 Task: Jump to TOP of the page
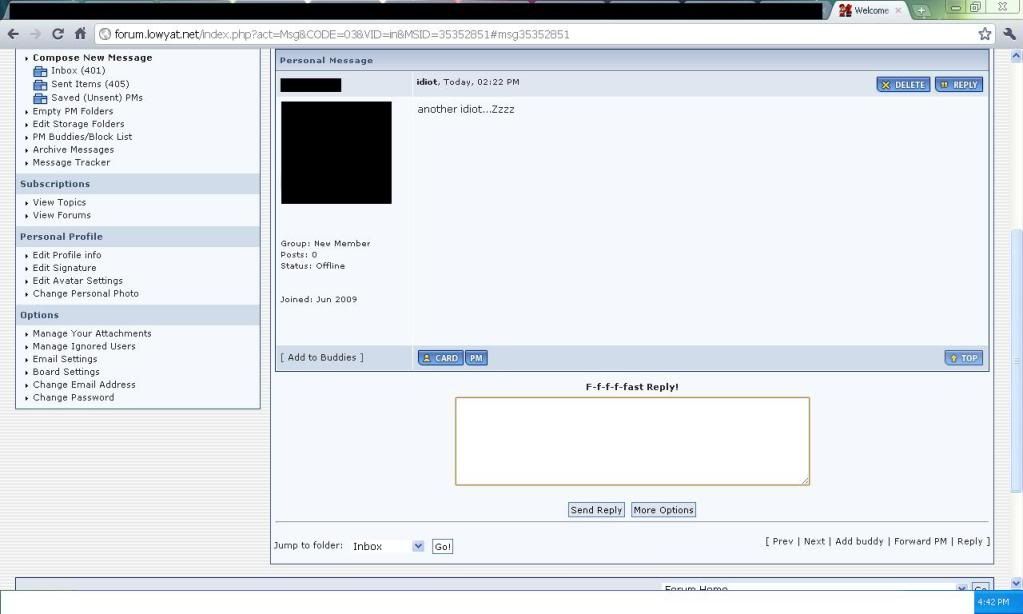click(x=963, y=358)
